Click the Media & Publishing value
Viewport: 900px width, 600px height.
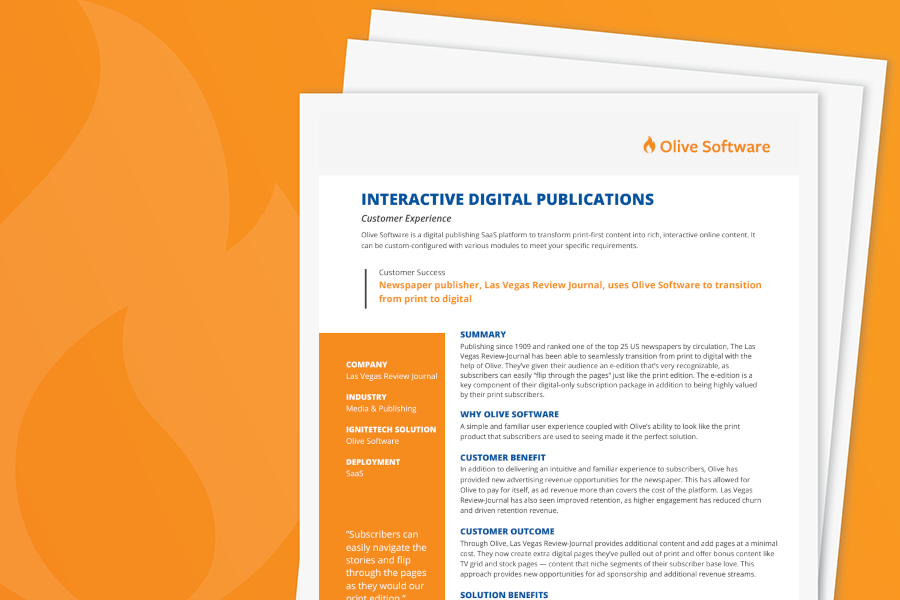(x=381, y=409)
